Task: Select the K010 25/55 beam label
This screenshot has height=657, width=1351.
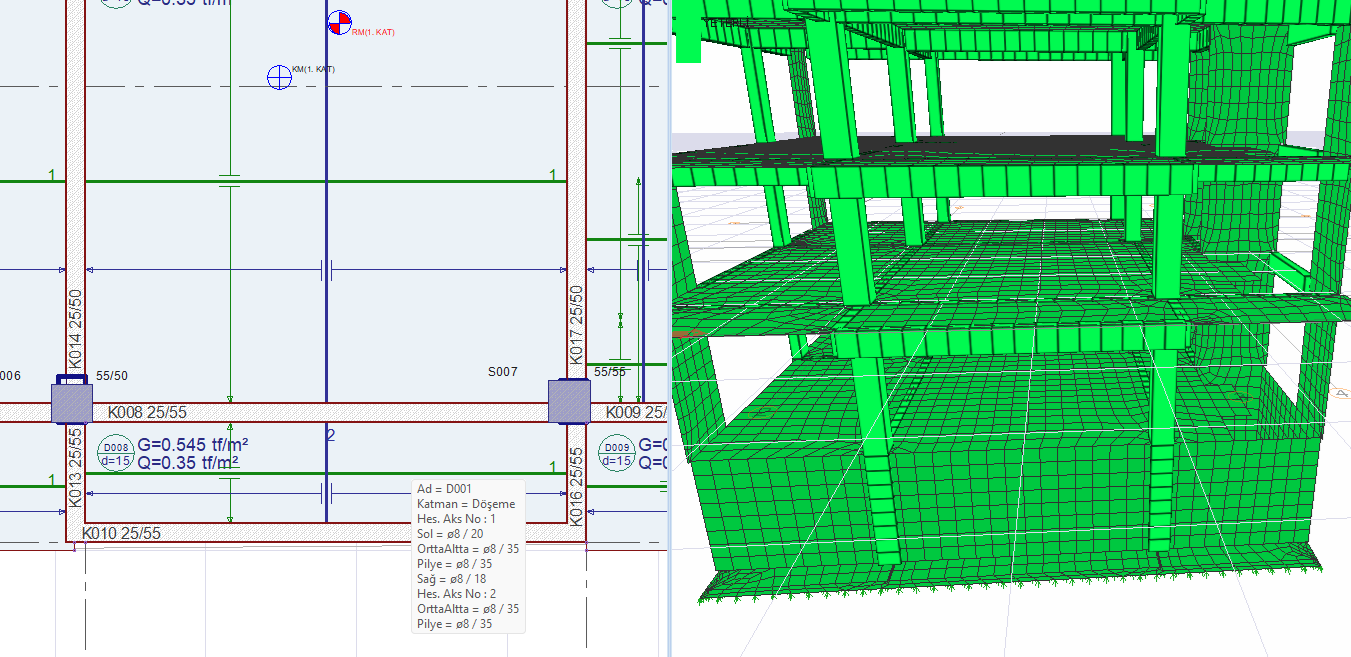Action: 122,534
